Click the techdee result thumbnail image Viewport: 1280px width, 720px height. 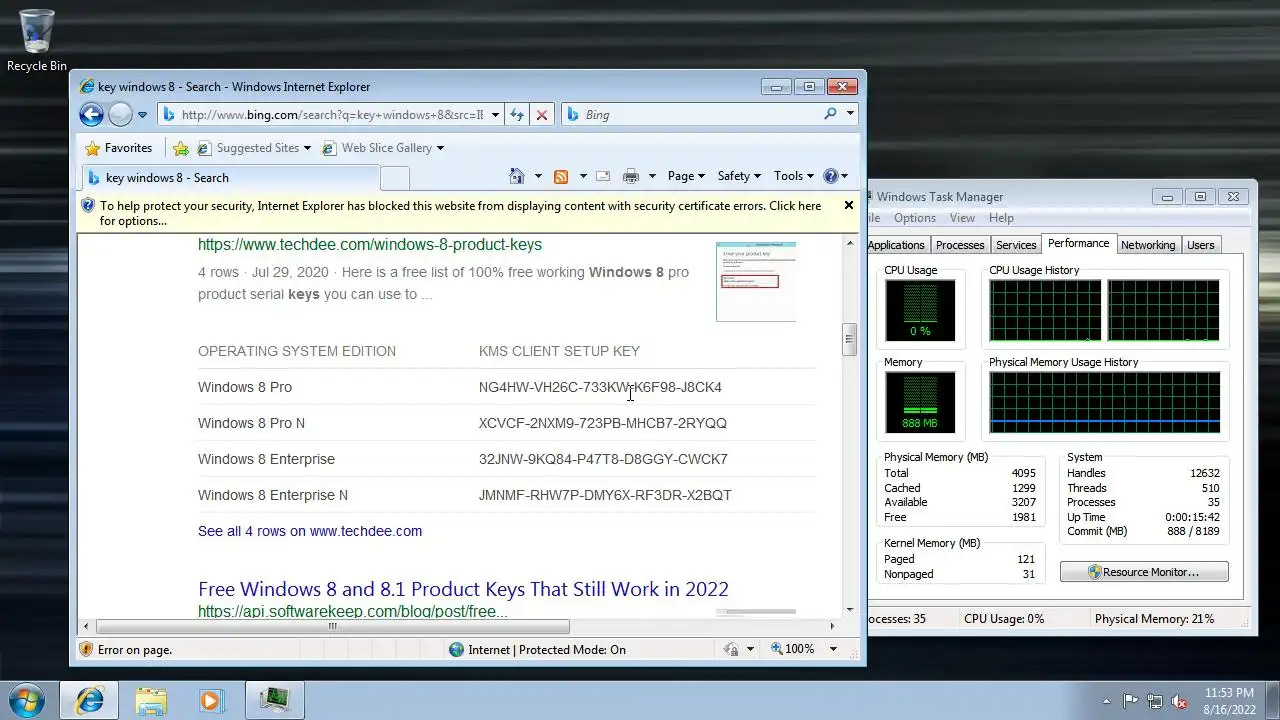point(756,281)
